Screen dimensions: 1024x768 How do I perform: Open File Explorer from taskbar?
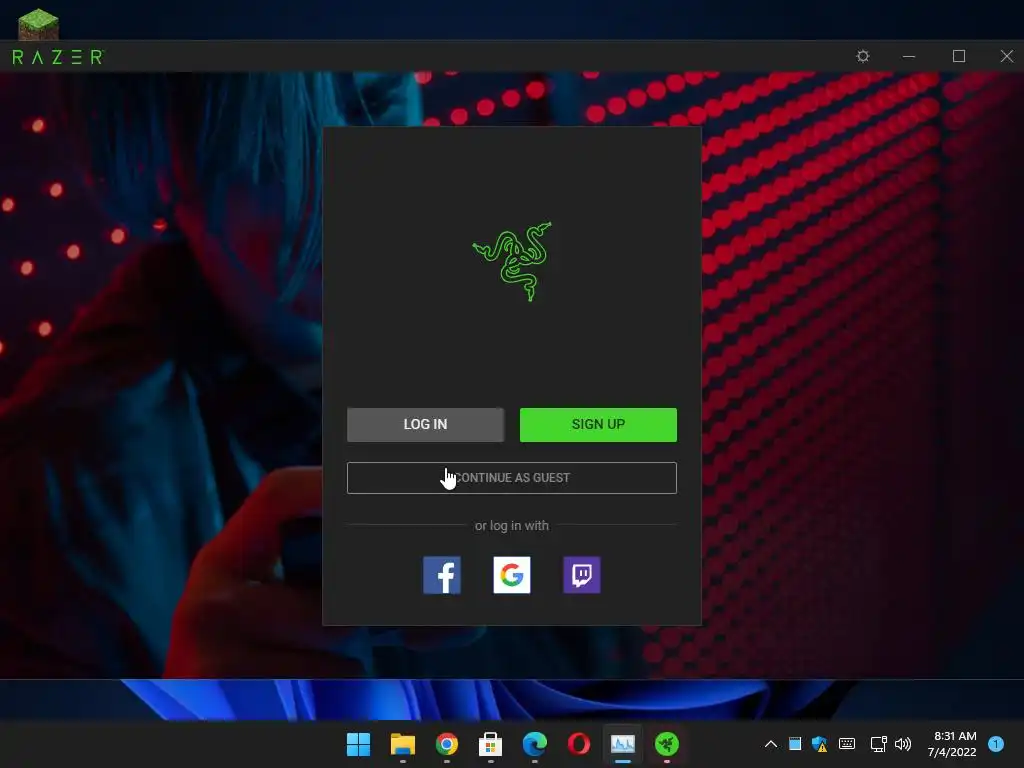[x=403, y=744]
